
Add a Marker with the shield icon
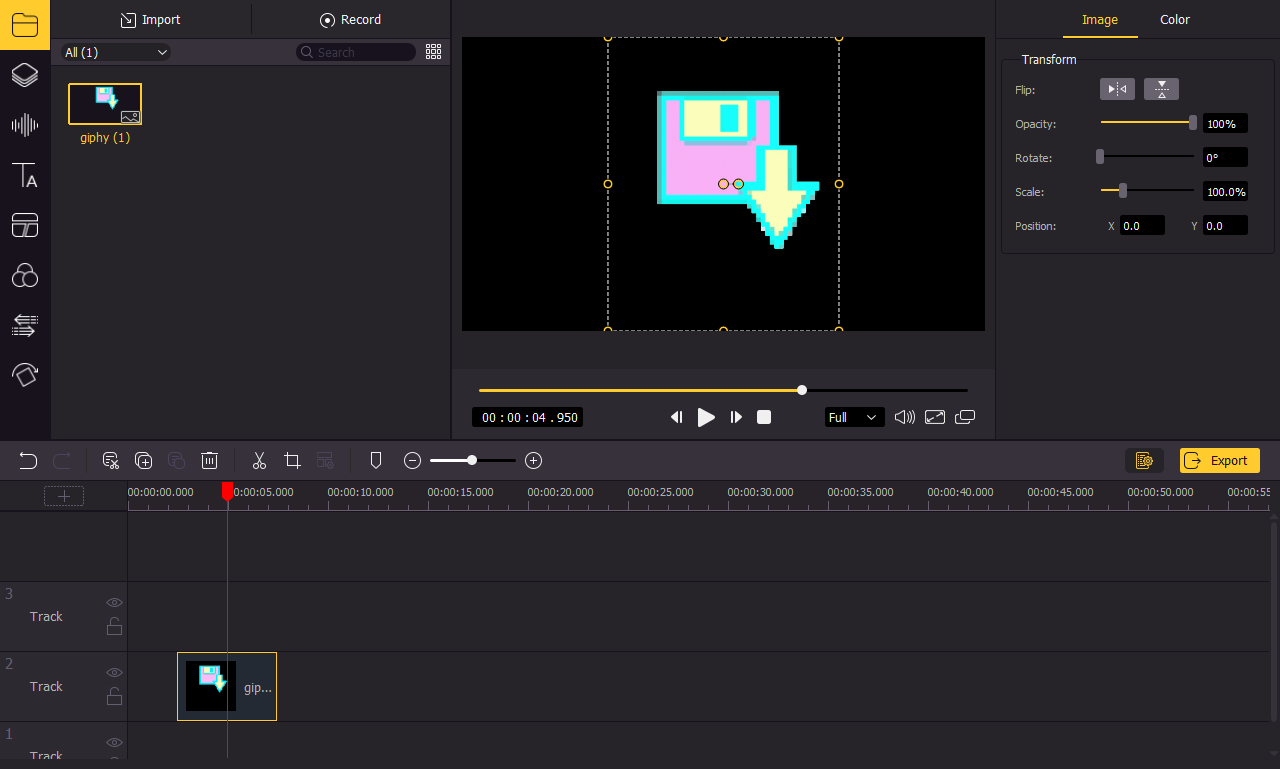pos(376,461)
